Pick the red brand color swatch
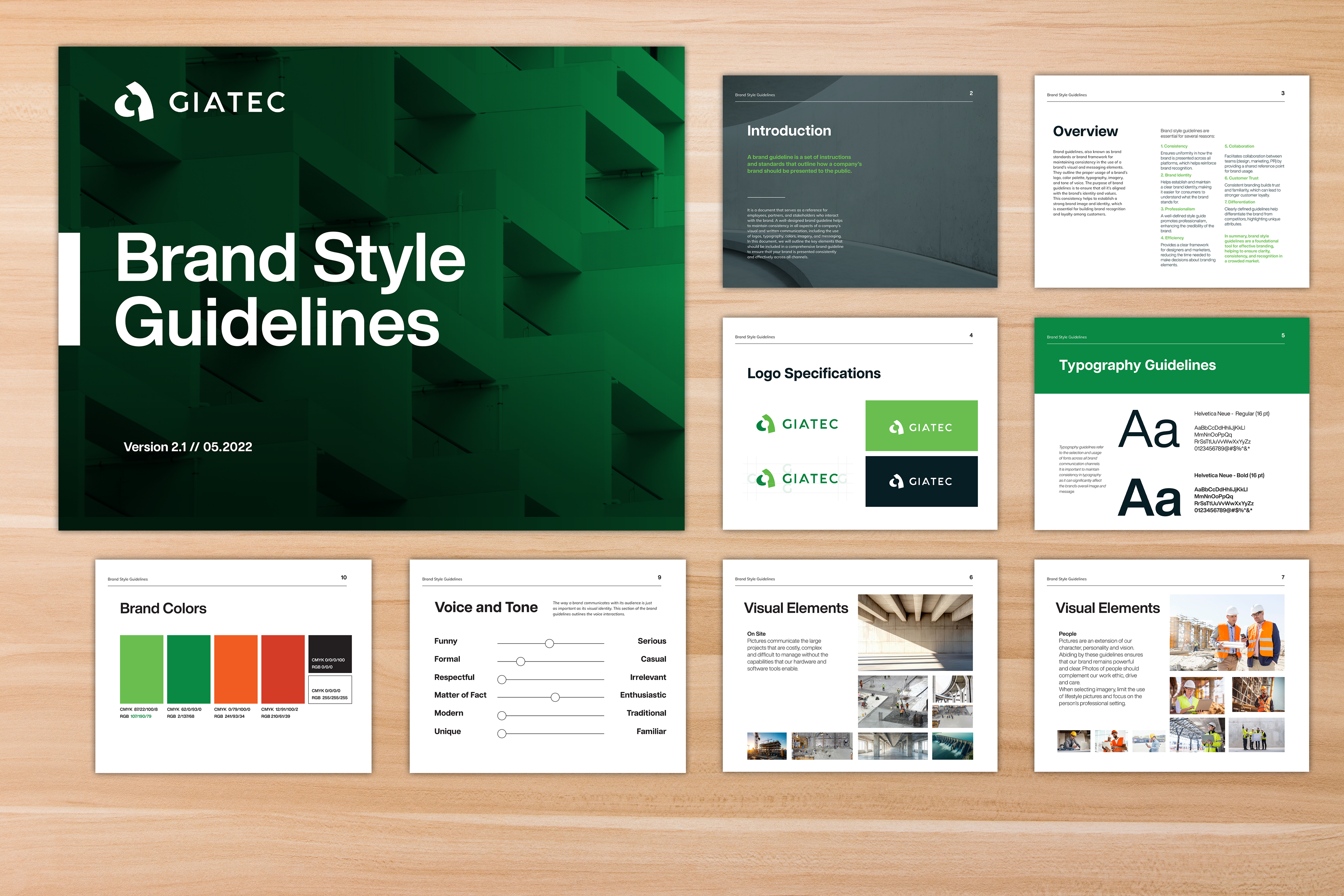The image size is (1344, 896). click(283, 669)
